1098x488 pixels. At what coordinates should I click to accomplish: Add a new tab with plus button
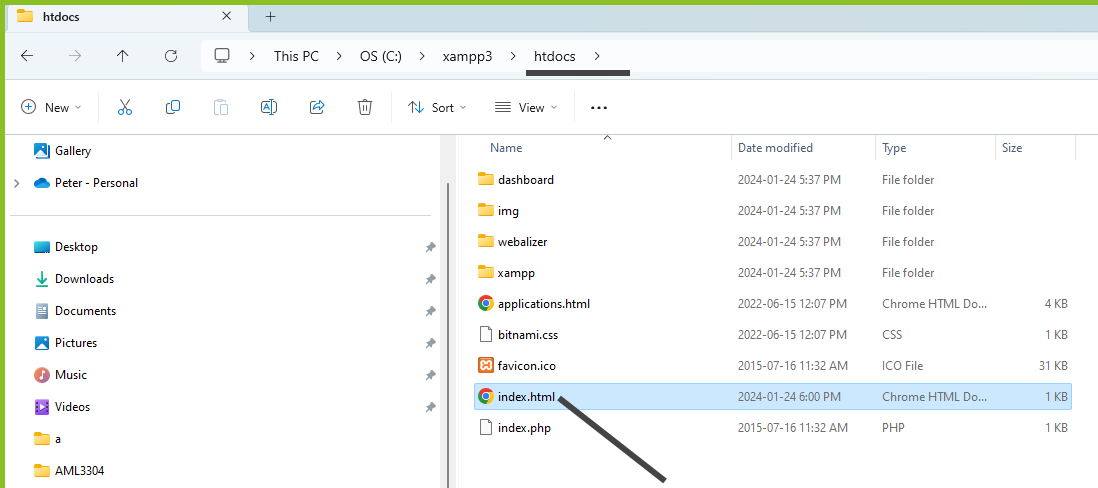(x=270, y=16)
